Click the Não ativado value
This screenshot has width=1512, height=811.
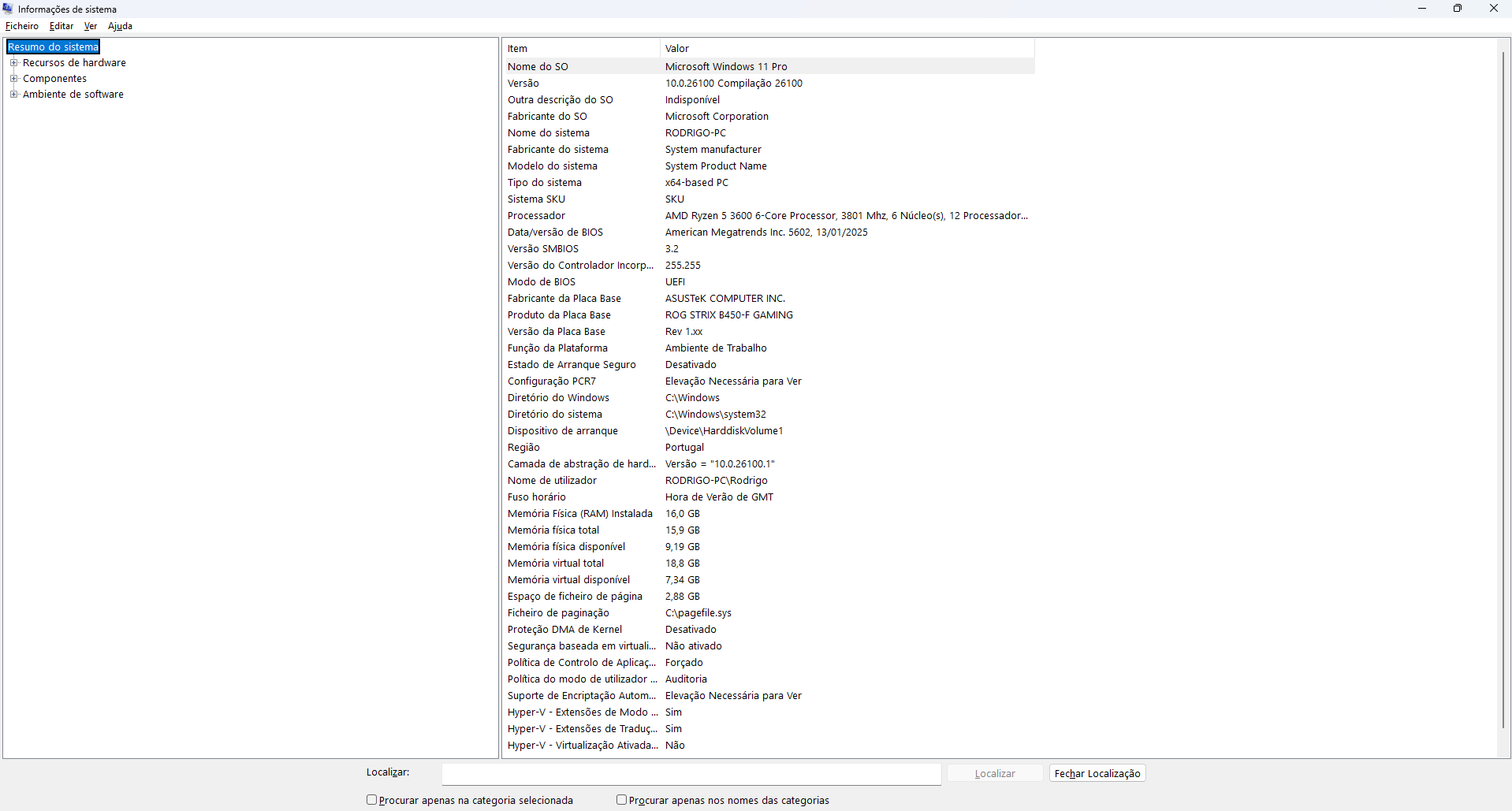click(x=694, y=646)
